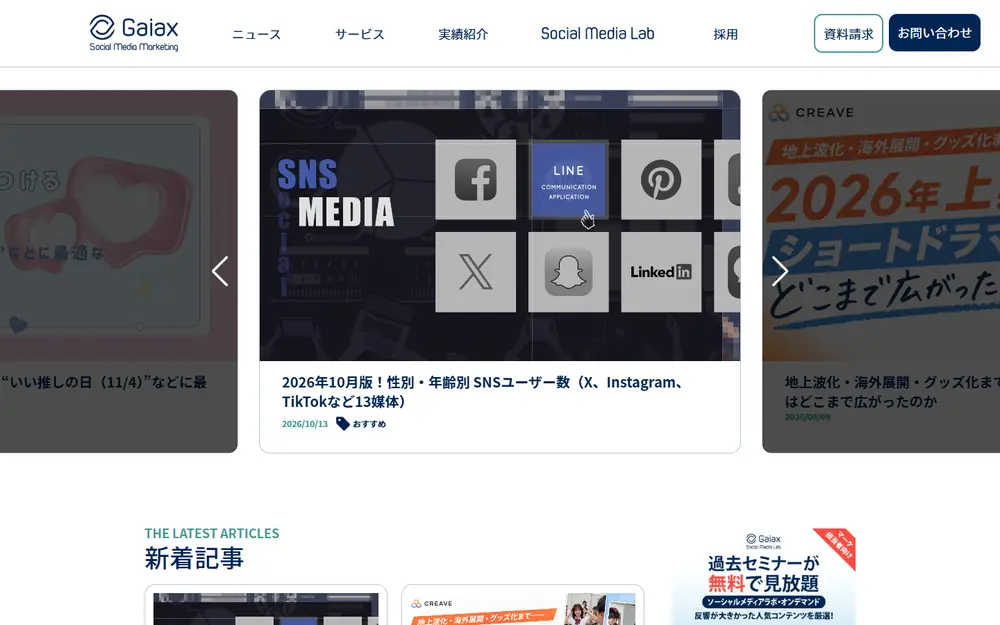Viewport: 1000px width, 625px height.
Task: Click the Snapchat ghost icon tile
Action: pos(568,272)
